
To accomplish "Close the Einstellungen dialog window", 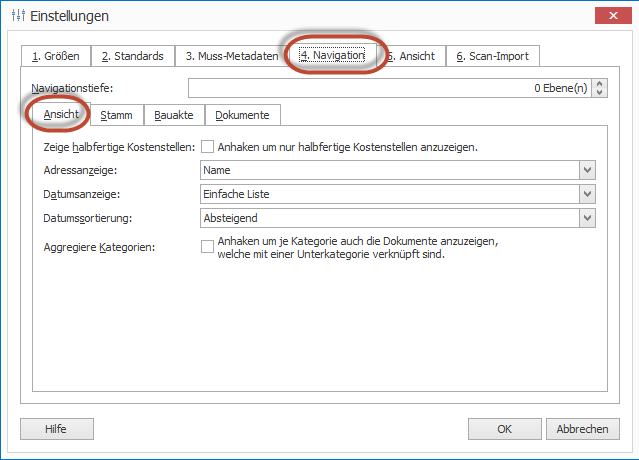I will 611,16.
